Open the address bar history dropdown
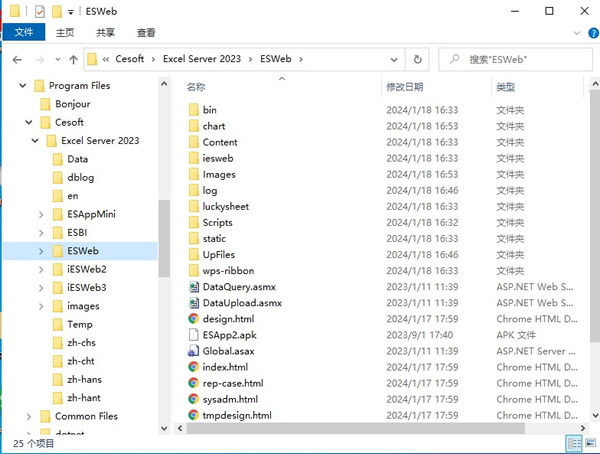The height and width of the screenshot is (454, 600). point(396,60)
